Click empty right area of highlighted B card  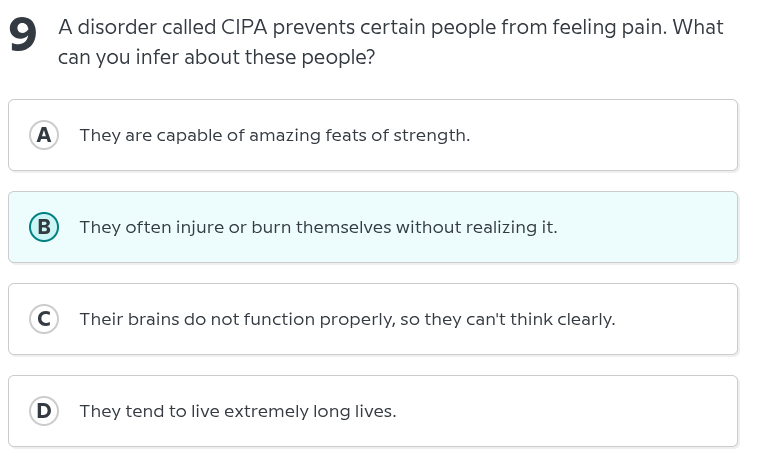pyautogui.click(x=660, y=227)
